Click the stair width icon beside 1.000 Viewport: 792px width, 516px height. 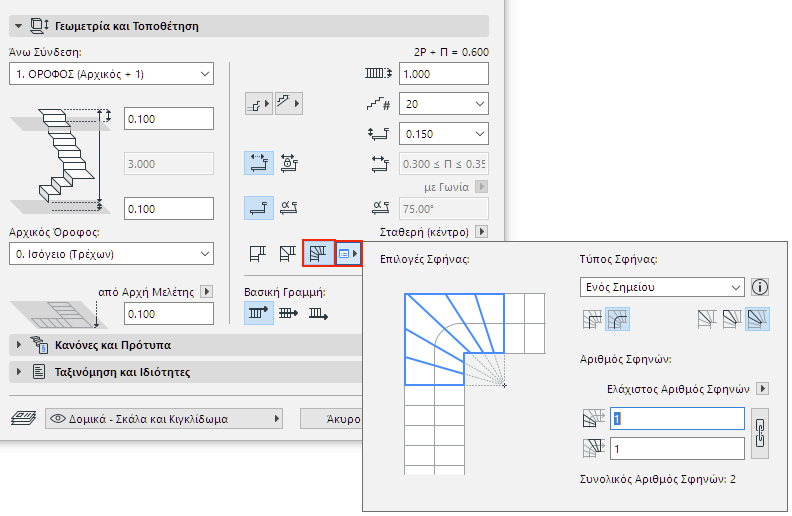point(378,74)
